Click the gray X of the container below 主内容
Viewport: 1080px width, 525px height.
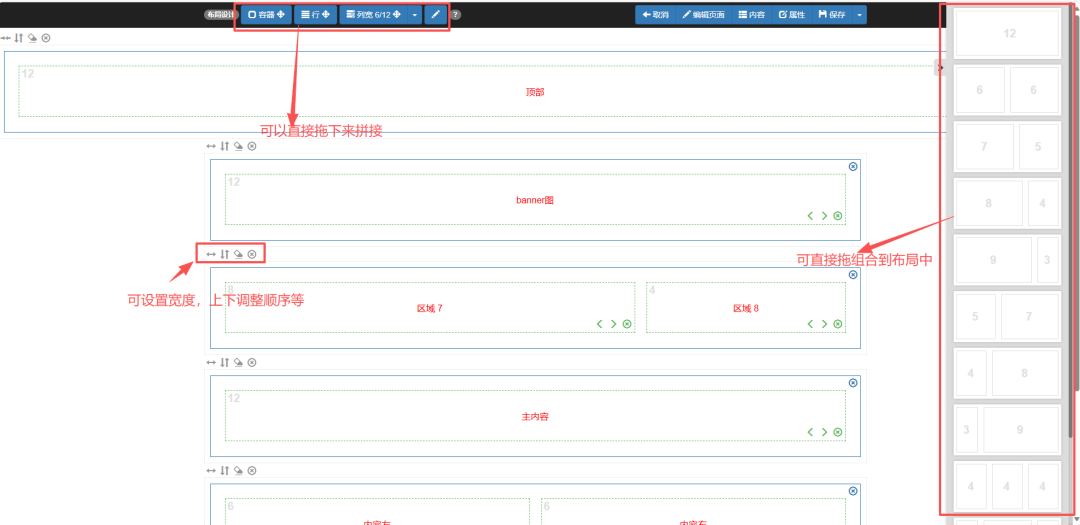click(x=252, y=471)
